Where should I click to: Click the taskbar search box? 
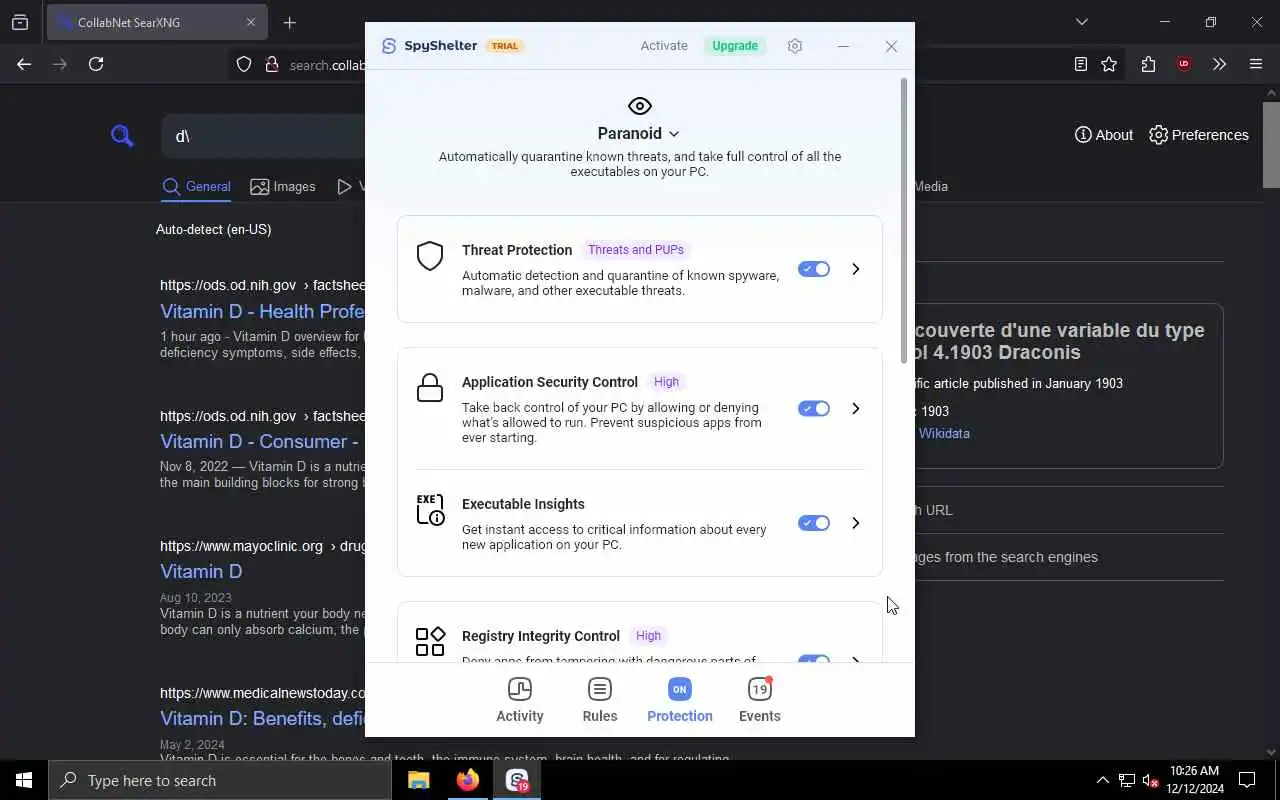[220, 780]
